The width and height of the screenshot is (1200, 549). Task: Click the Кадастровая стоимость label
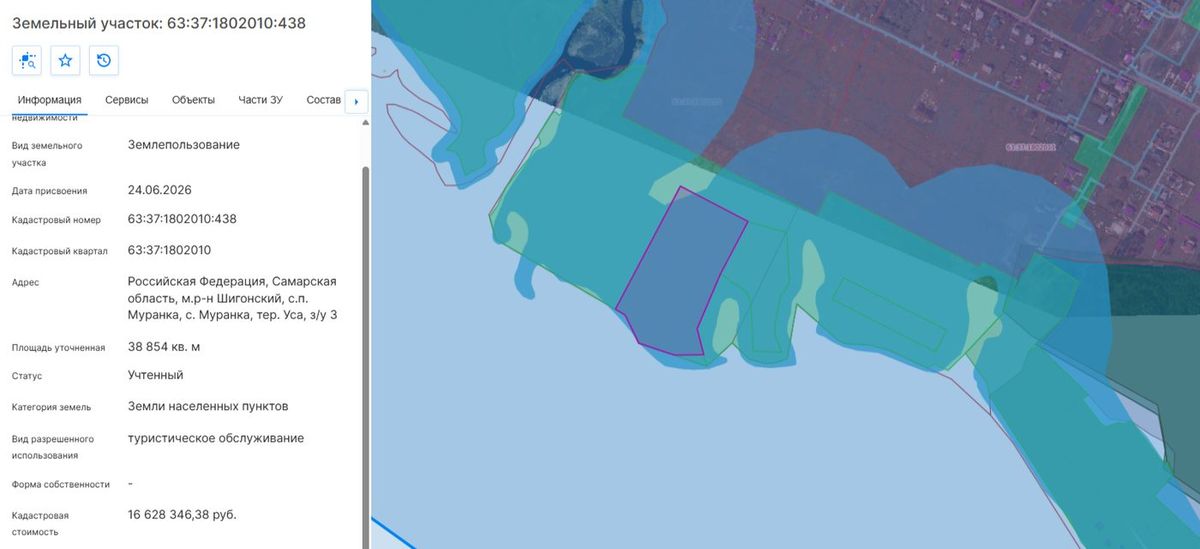pyautogui.click(x=42, y=523)
